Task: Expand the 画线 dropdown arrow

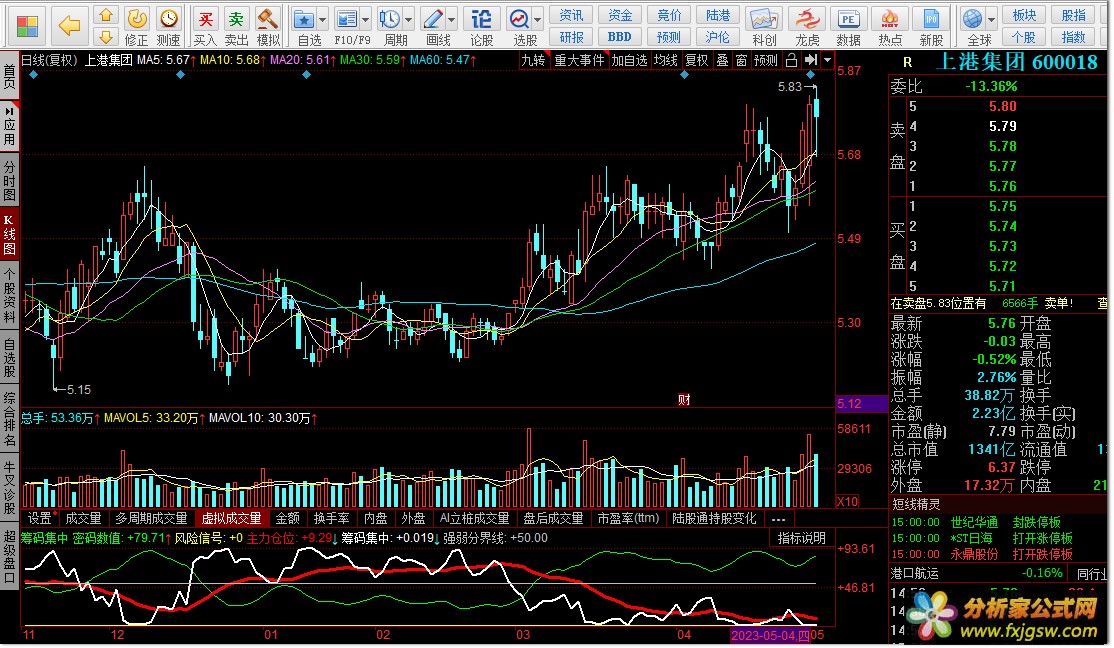Action: click(x=451, y=20)
